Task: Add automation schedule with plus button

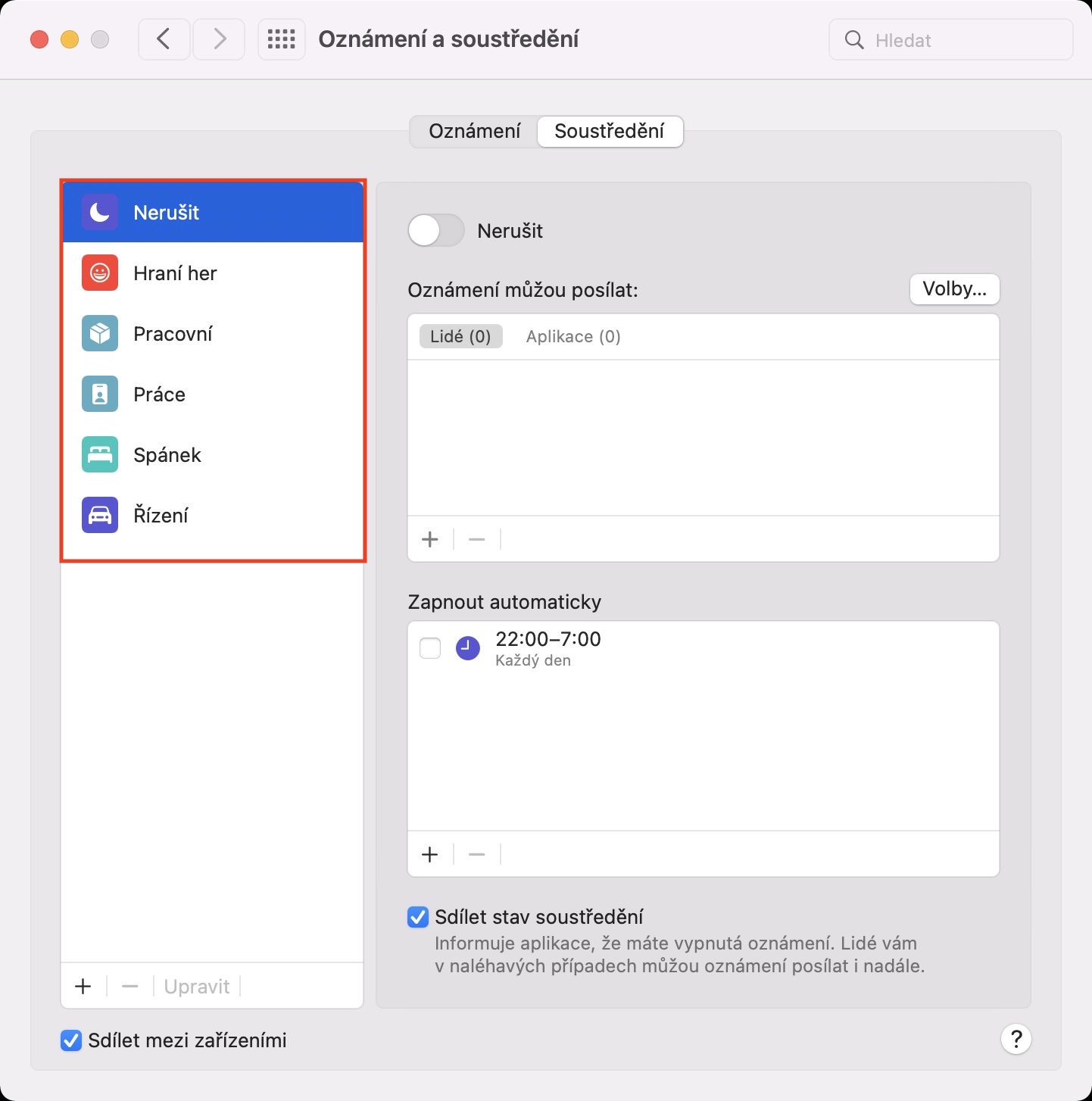Action: pos(430,855)
